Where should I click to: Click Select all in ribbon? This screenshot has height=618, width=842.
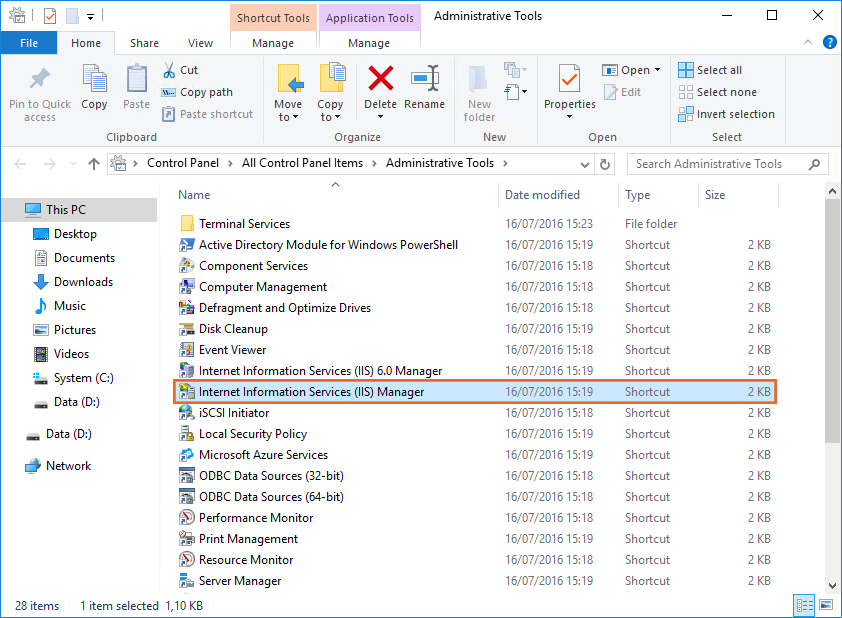pos(709,70)
